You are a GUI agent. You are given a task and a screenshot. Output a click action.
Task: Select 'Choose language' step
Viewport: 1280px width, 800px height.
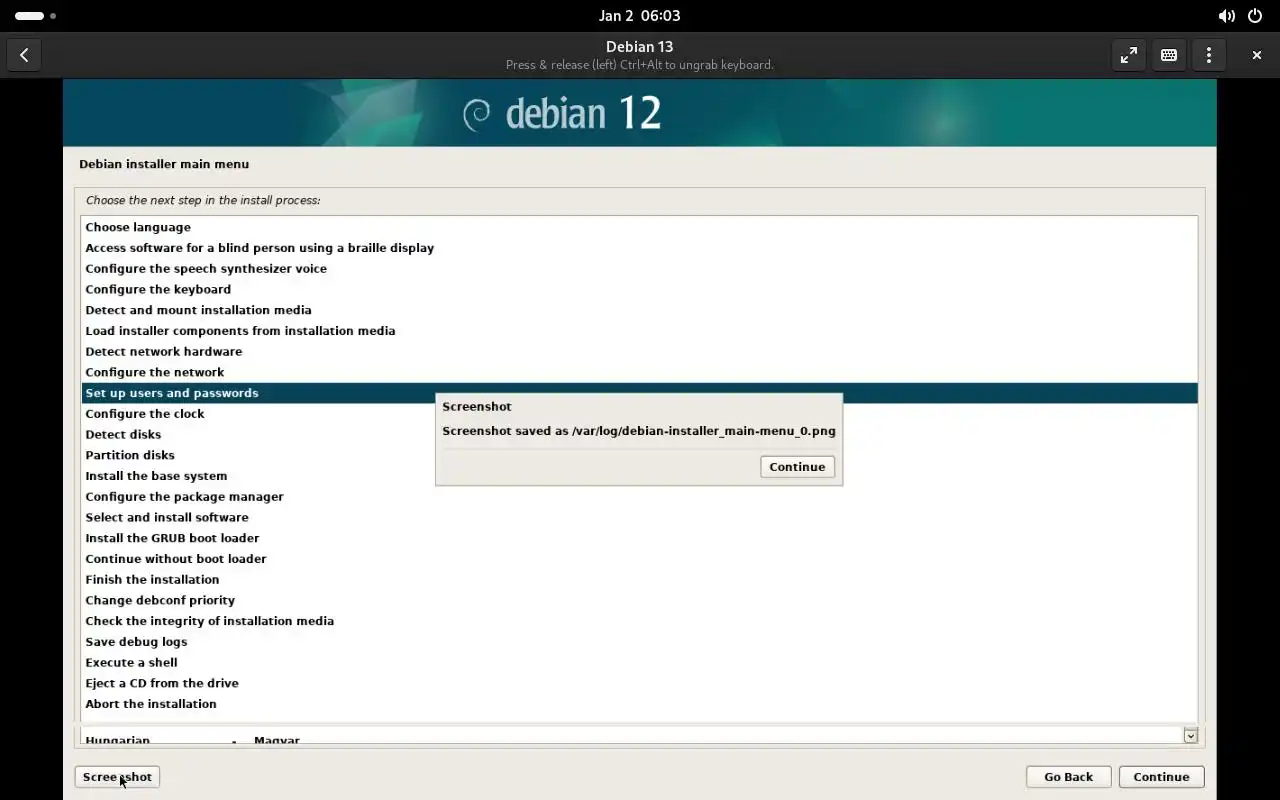tap(639, 227)
